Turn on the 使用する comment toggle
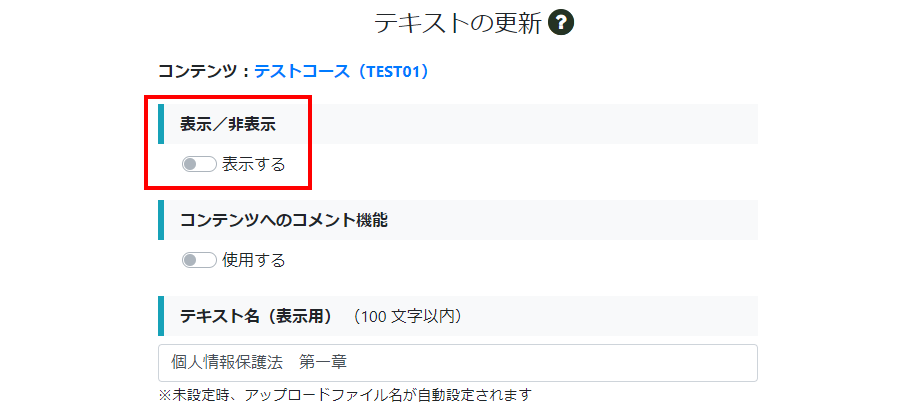900x413 pixels. [x=199, y=260]
